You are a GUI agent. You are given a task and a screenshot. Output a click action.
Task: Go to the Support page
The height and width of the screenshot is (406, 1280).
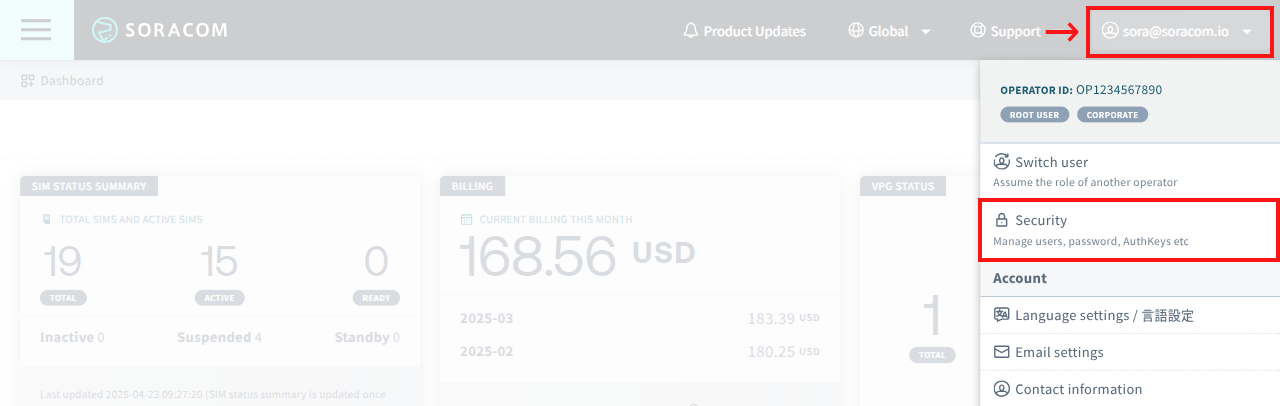click(1015, 31)
